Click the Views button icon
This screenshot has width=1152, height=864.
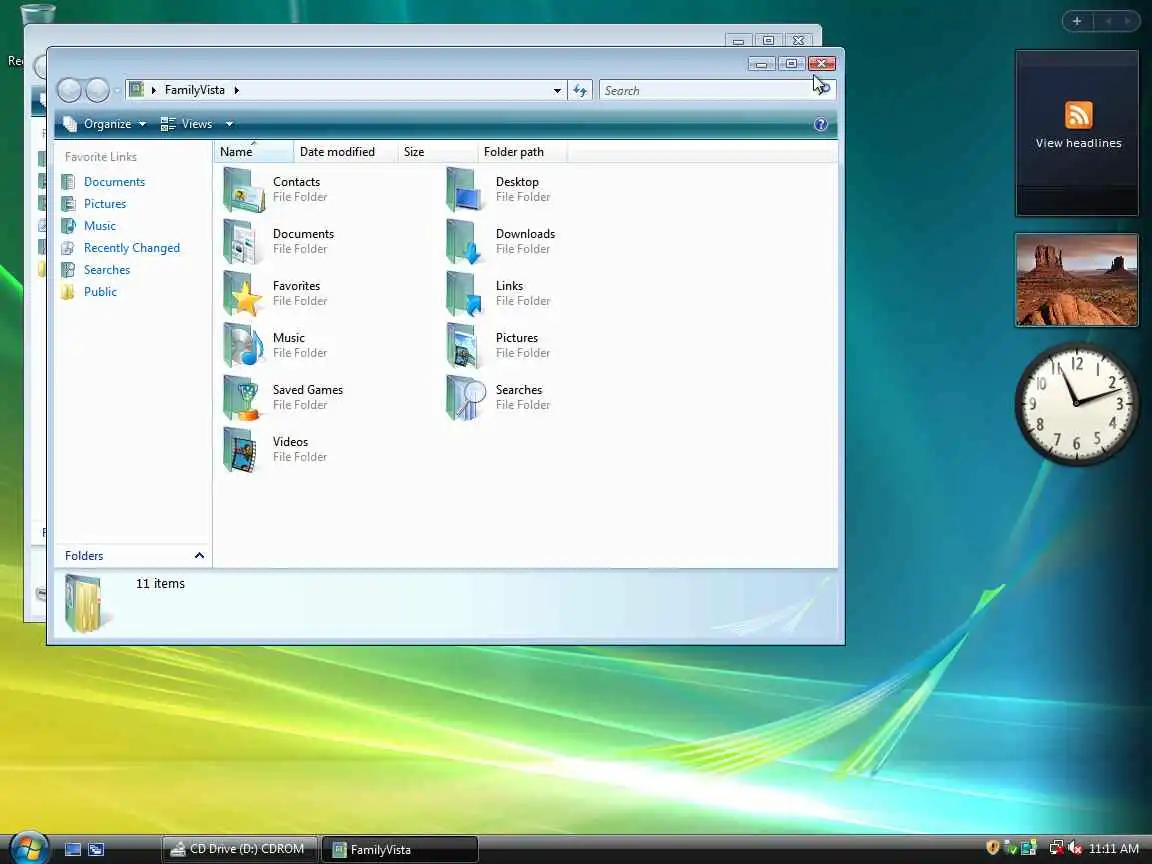click(168, 124)
